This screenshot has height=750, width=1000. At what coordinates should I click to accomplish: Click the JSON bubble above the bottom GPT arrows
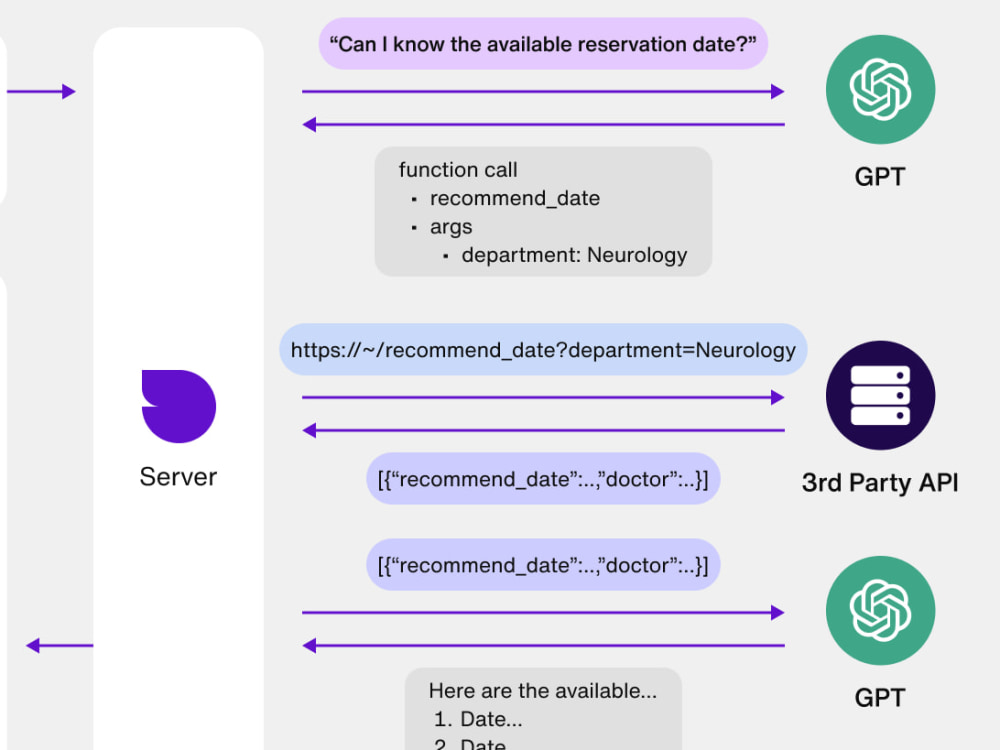[543, 565]
